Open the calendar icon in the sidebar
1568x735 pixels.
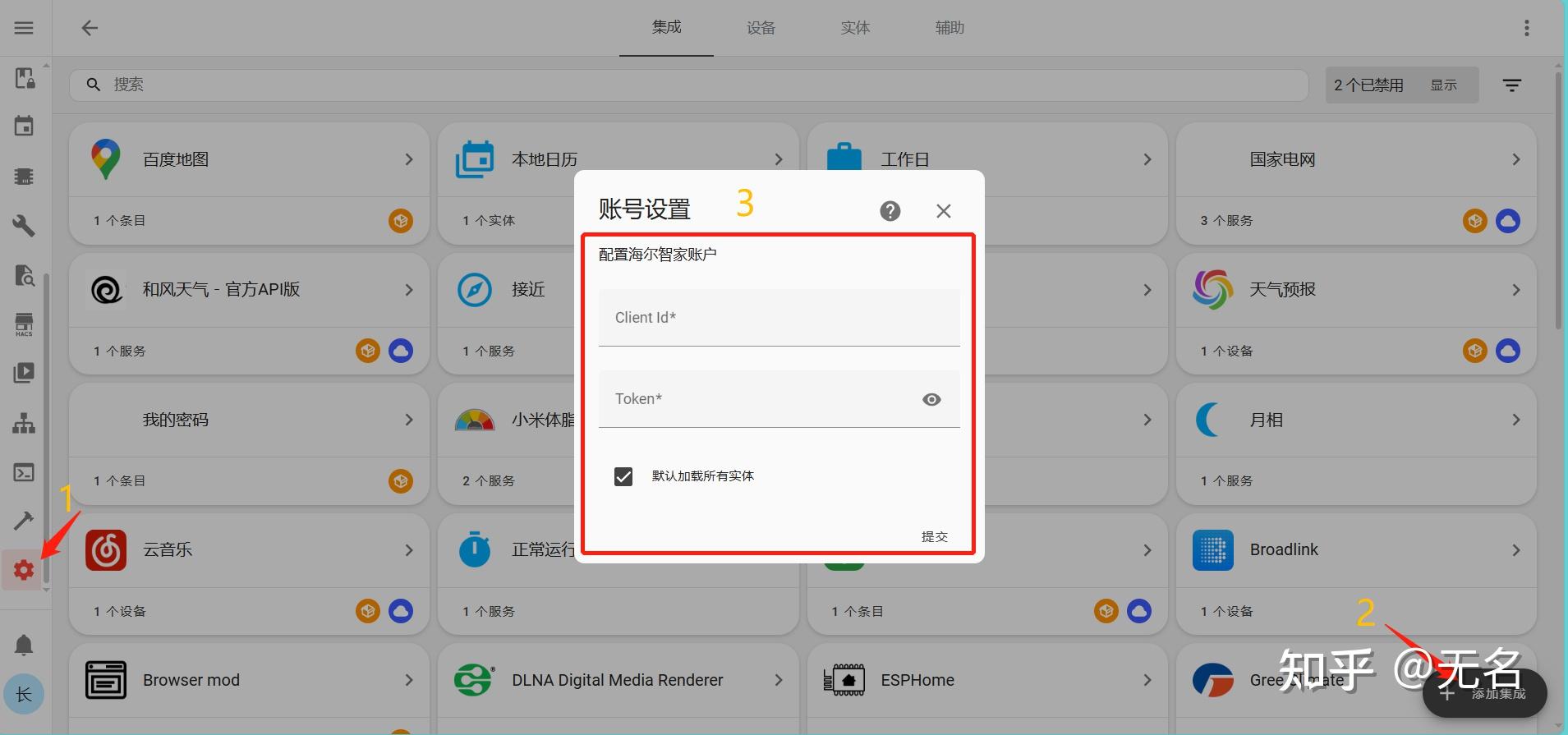point(24,126)
